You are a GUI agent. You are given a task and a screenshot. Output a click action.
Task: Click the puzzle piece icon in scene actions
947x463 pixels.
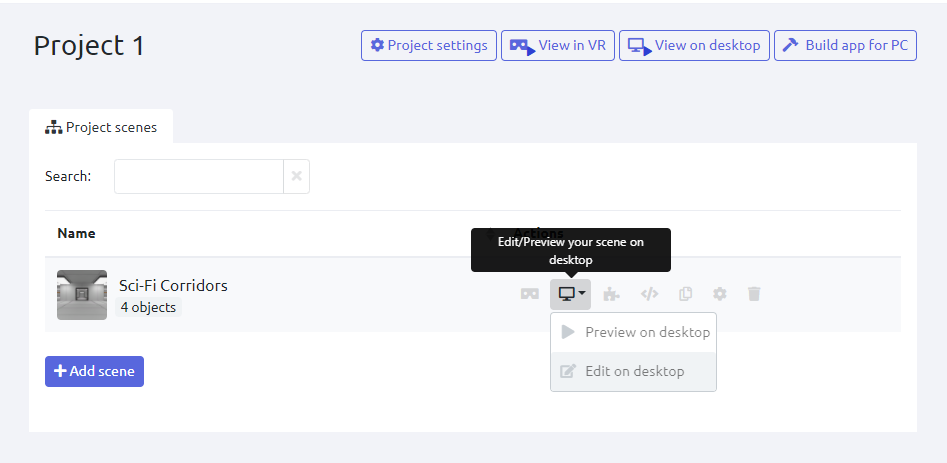[x=612, y=294]
